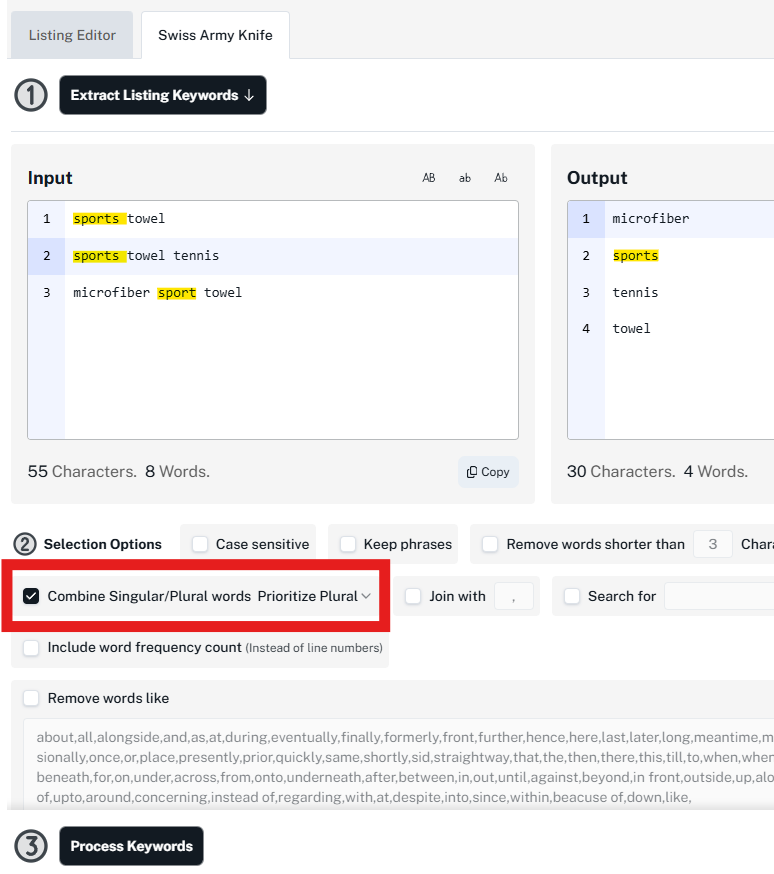Click the step 1 circled number icon

31,95
